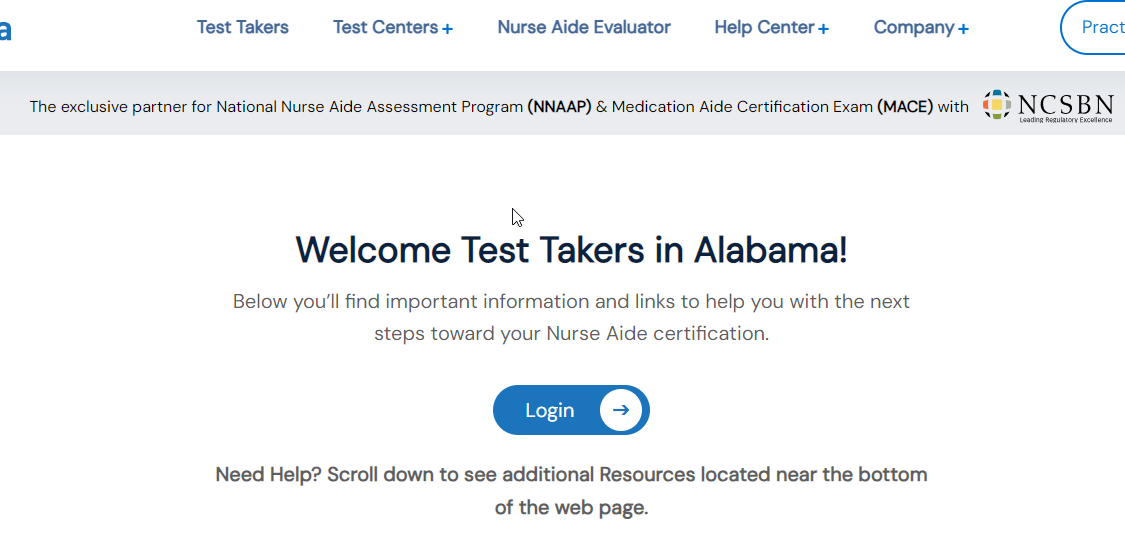This screenshot has width=1125, height=549.
Task: Select the Company navigation label
Action: tap(914, 27)
